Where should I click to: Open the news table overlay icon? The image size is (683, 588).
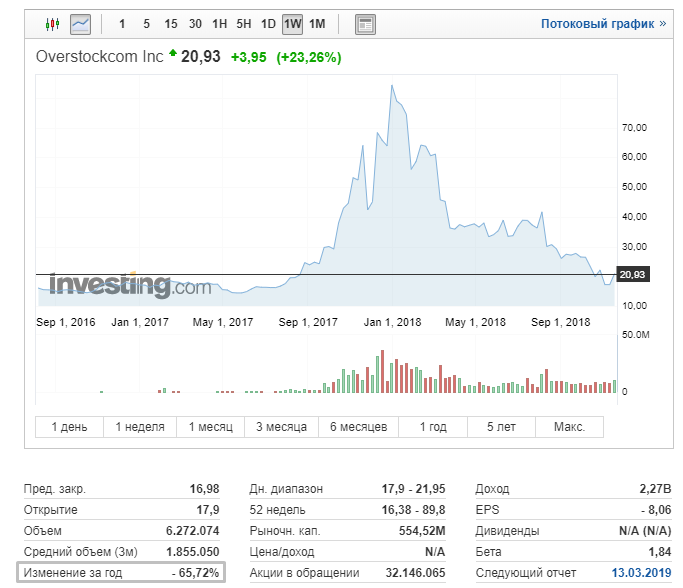365,24
